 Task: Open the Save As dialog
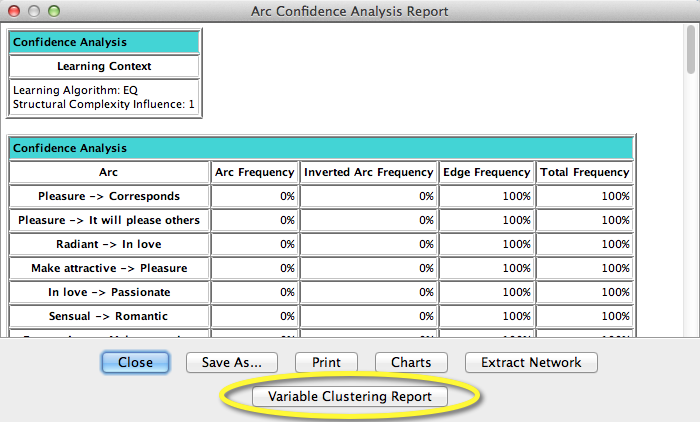pyautogui.click(x=232, y=362)
